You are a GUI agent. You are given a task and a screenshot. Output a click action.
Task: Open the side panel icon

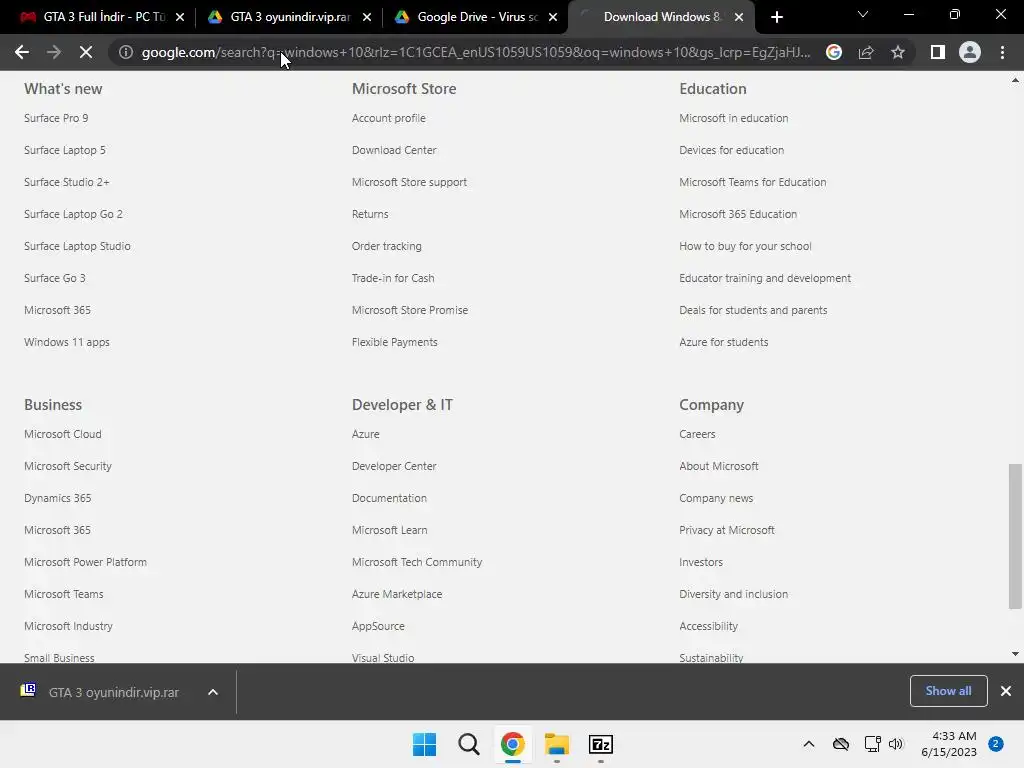click(938, 52)
